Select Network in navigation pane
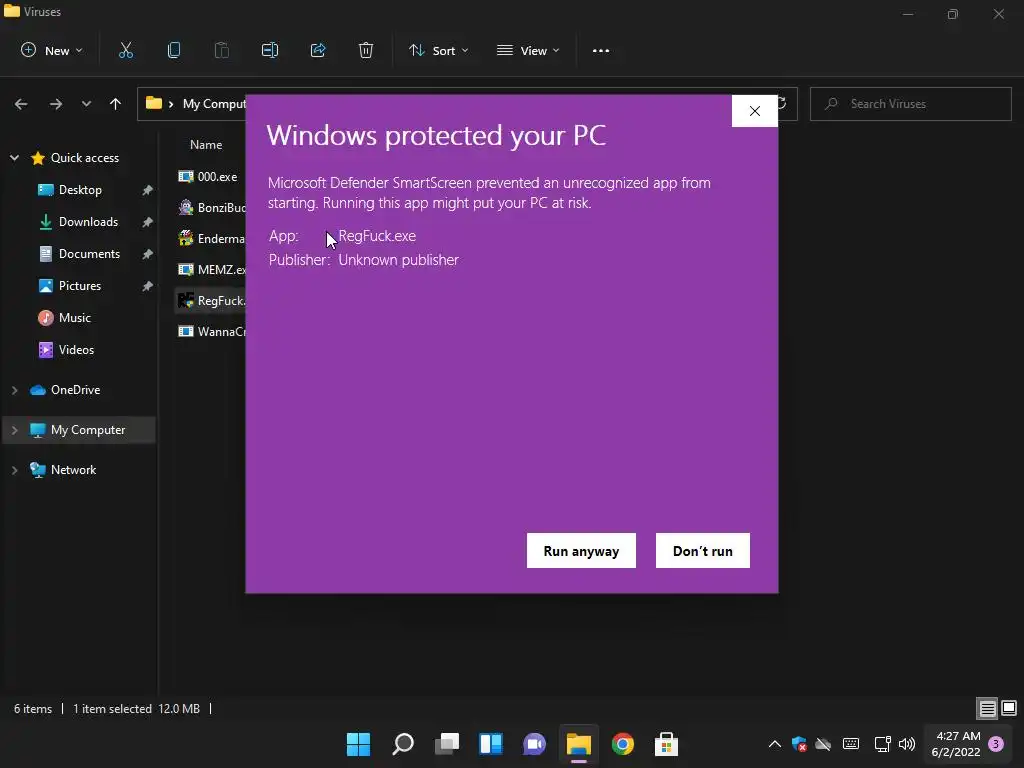Screen dimensions: 1024x768 73,470
